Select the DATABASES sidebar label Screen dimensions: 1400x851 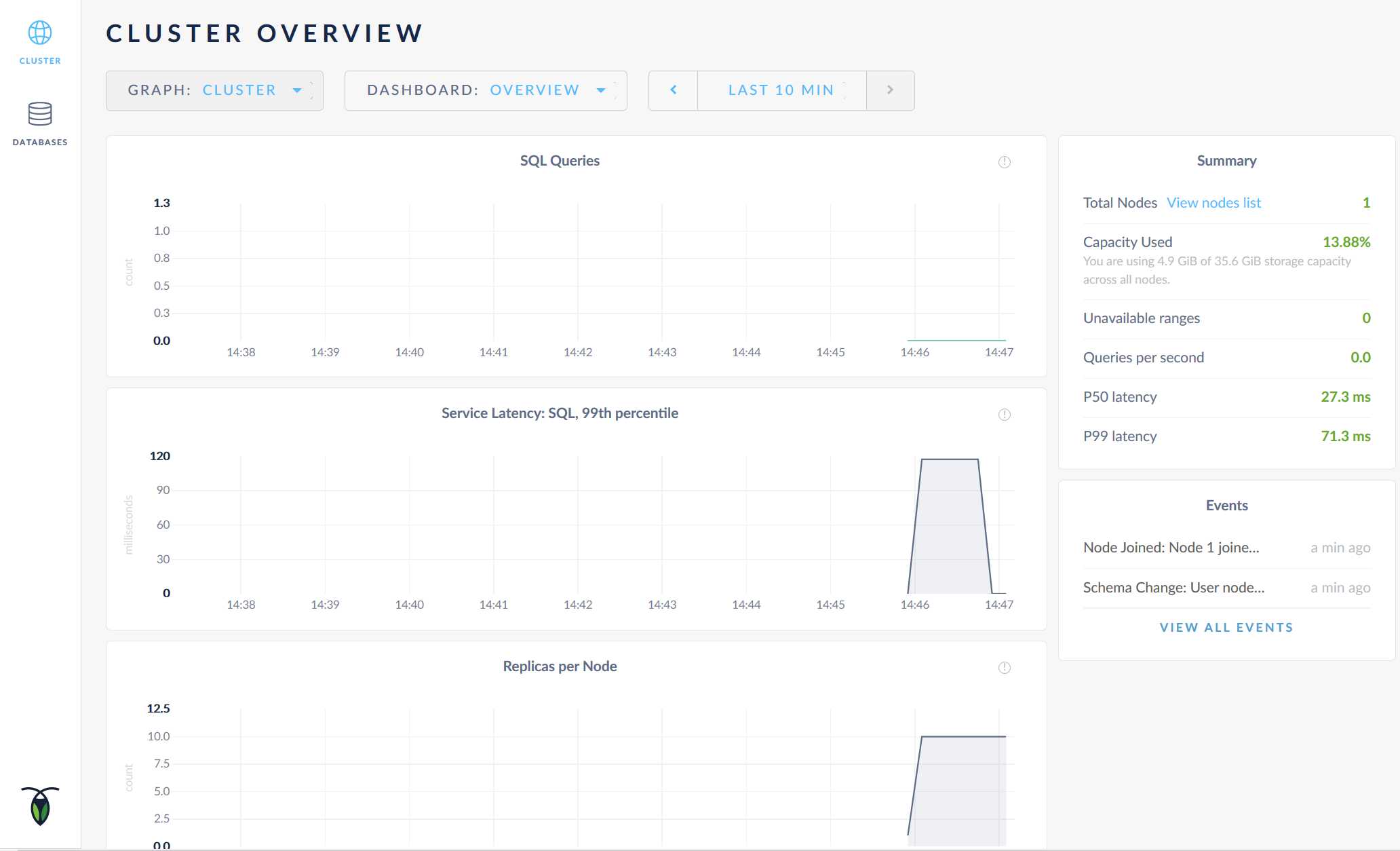pyautogui.click(x=40, y=142)
